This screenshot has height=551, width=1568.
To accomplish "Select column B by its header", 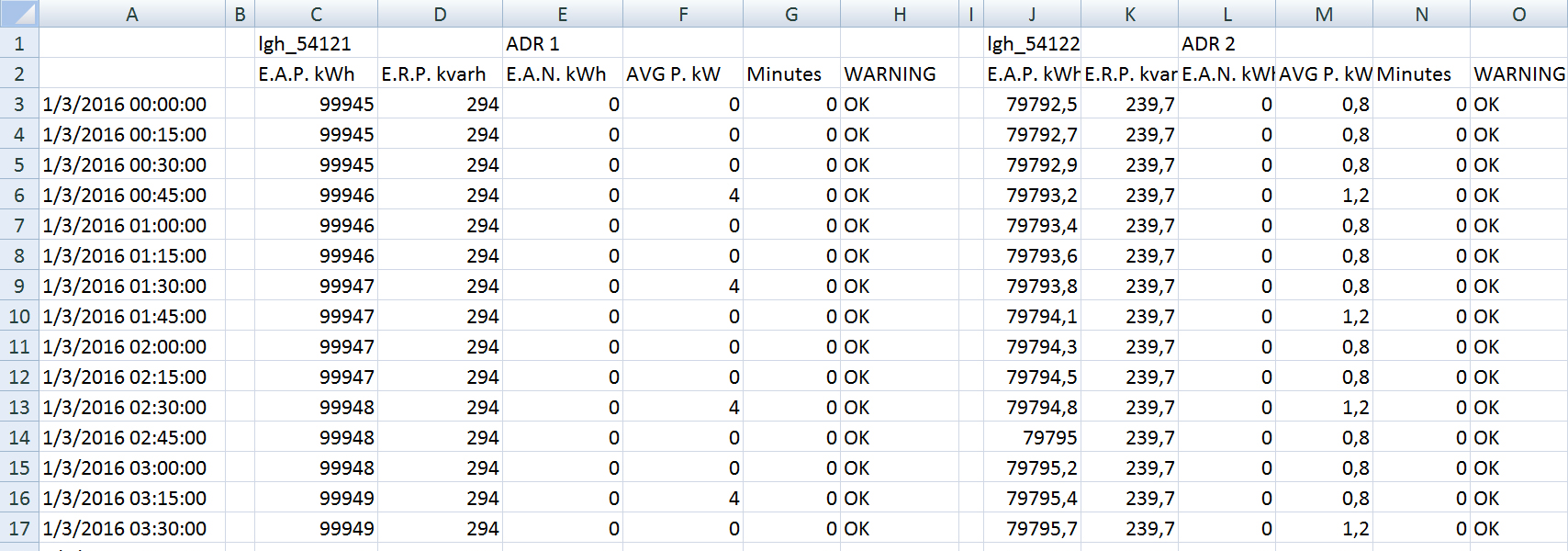I will click(240, 14).
